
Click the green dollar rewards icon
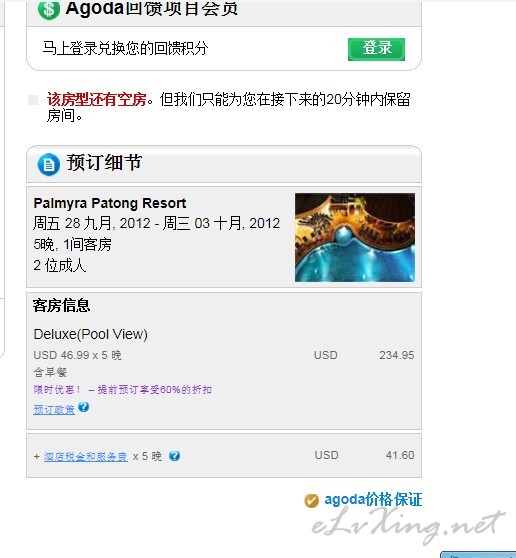click(49, 10)
